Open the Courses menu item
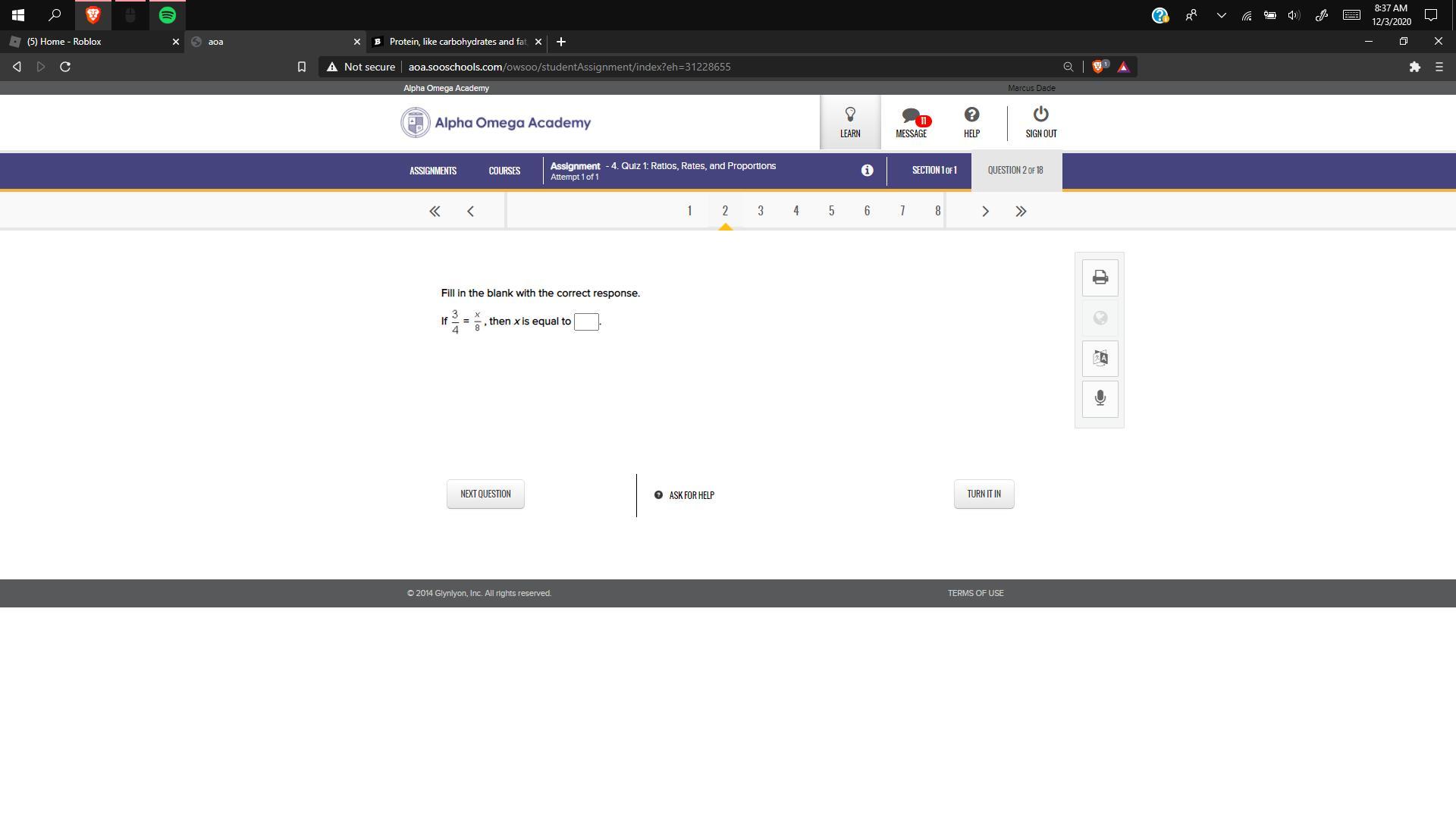This screenshot has width=1456, height=819. click(504, 171)
